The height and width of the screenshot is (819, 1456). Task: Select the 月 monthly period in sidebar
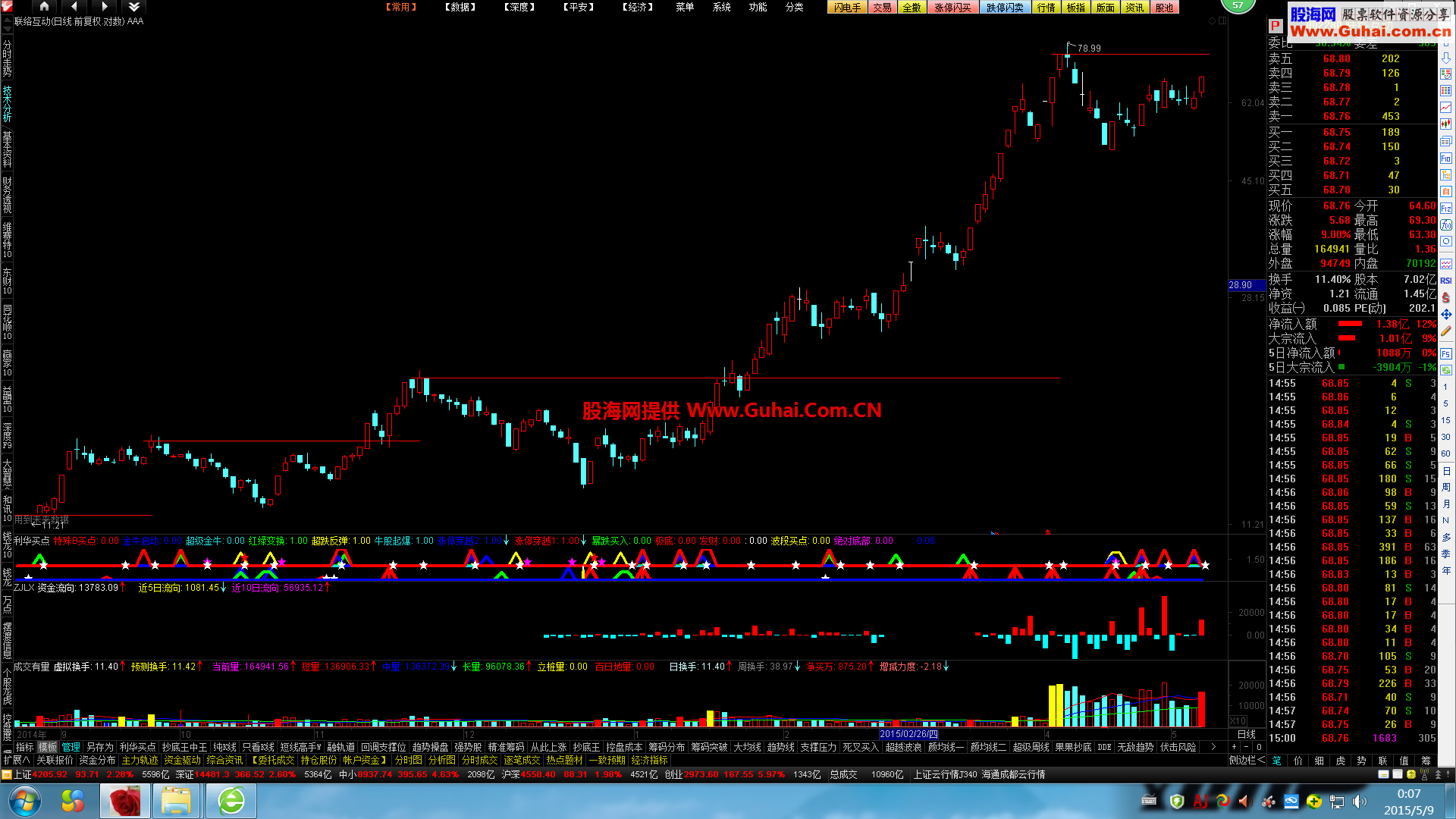(1446, 504)
